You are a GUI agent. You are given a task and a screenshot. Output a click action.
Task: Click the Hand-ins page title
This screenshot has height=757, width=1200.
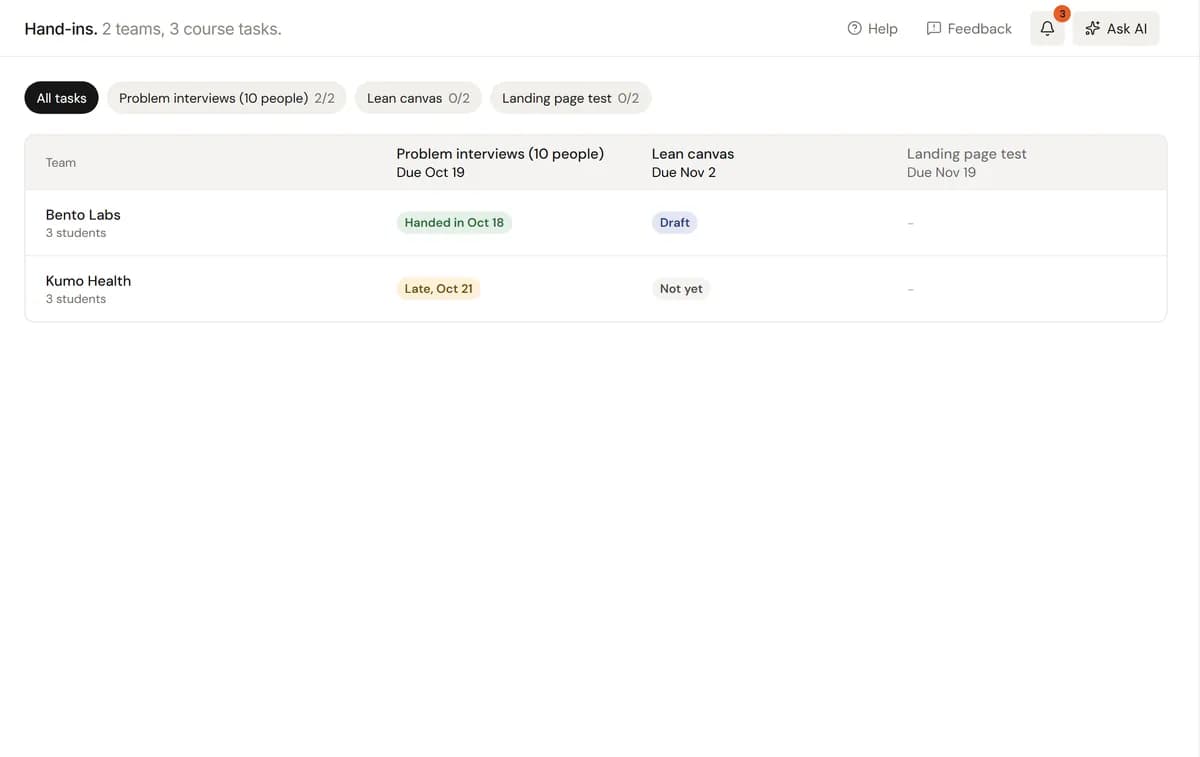(x=61, y=29)
